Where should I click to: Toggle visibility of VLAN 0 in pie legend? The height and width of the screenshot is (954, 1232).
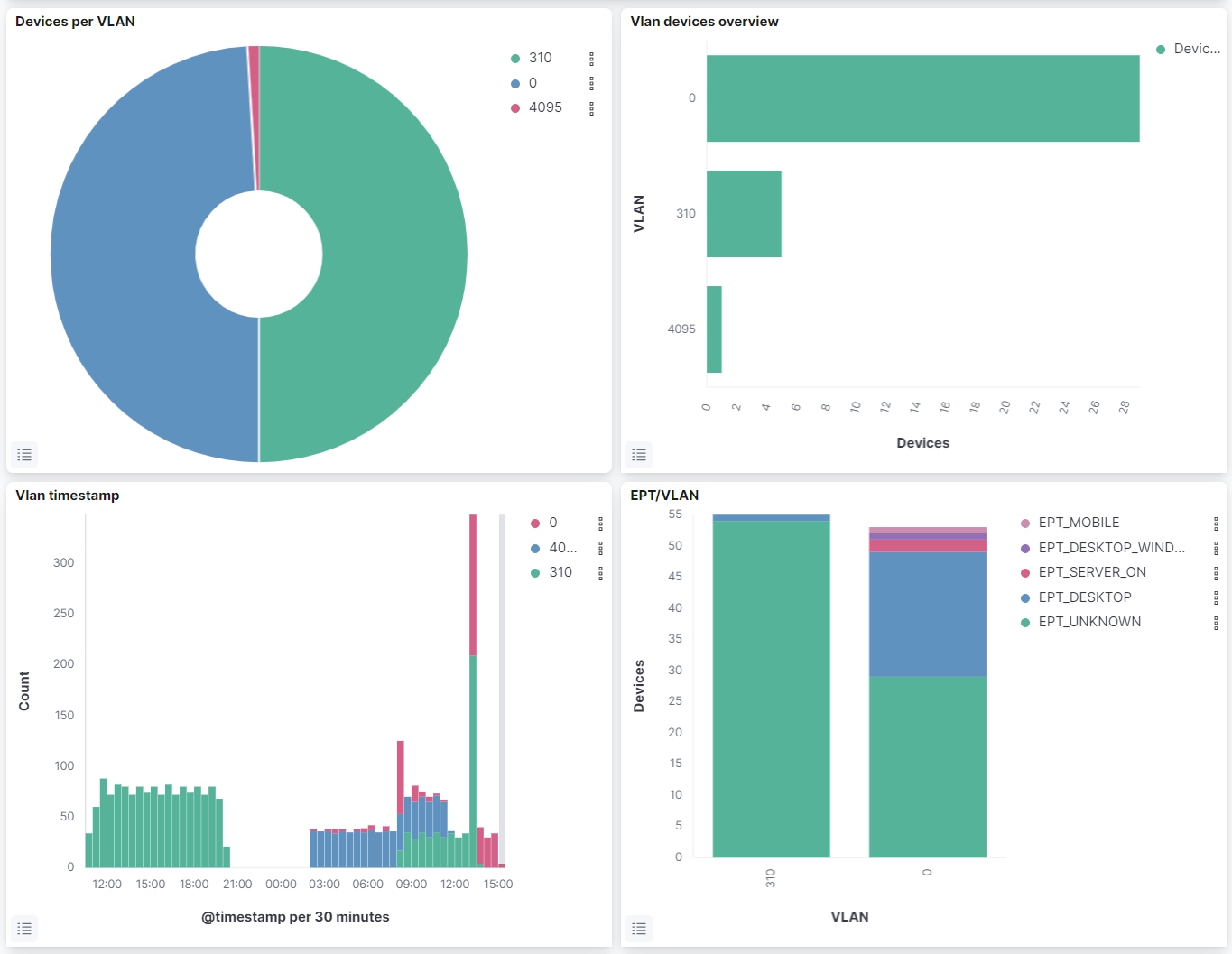point(533,83)
